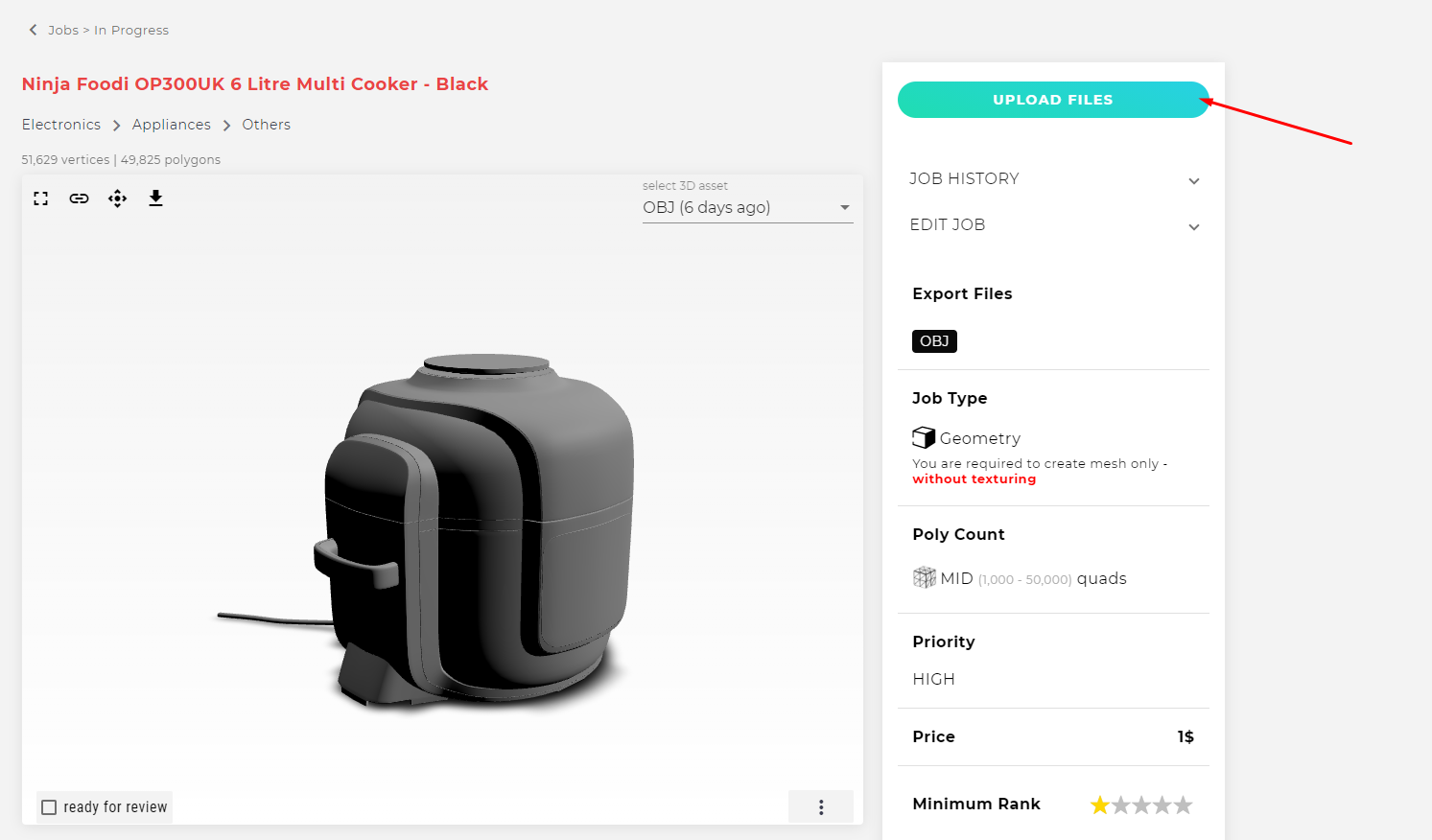The height and width of the screenshot is (840, 1432).
Task: Open the select 3D asset dropdown
Action: coord(747,208)
